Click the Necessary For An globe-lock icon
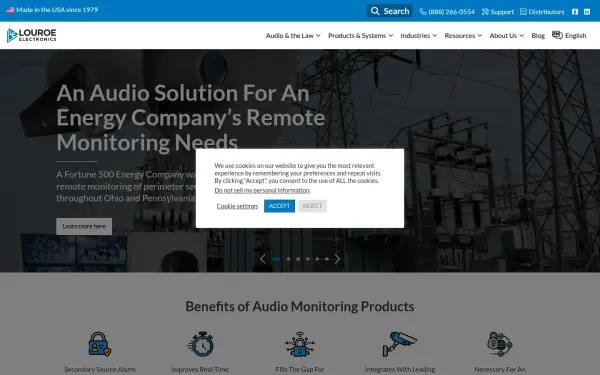 click(x=500, y=344)
